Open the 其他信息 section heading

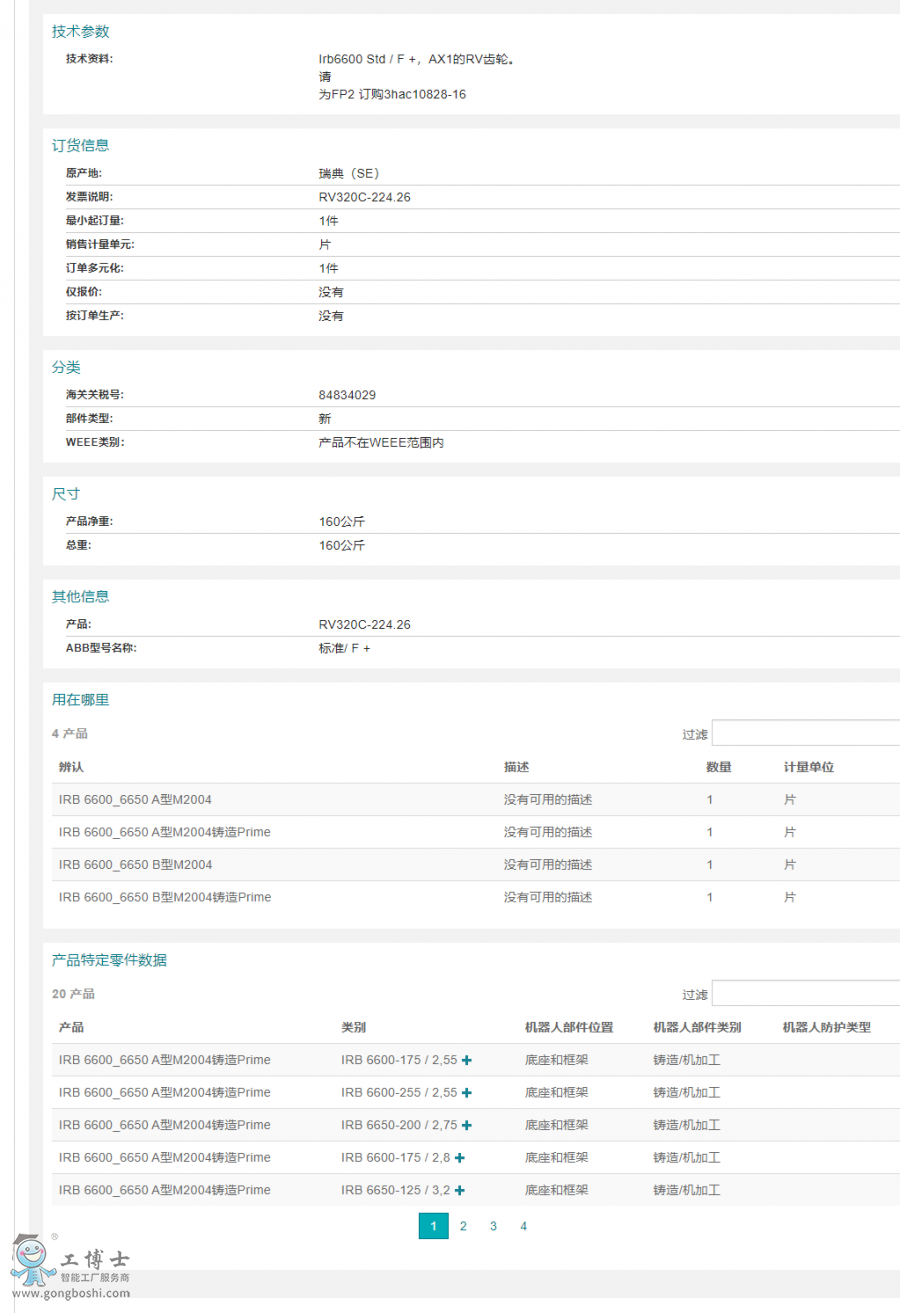coord(80,596)
